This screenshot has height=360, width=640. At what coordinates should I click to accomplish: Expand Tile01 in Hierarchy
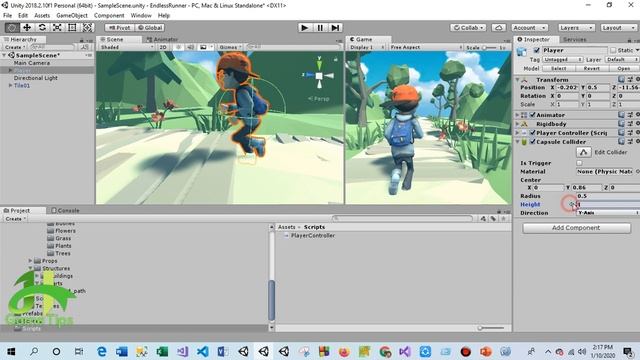(10, 85)
